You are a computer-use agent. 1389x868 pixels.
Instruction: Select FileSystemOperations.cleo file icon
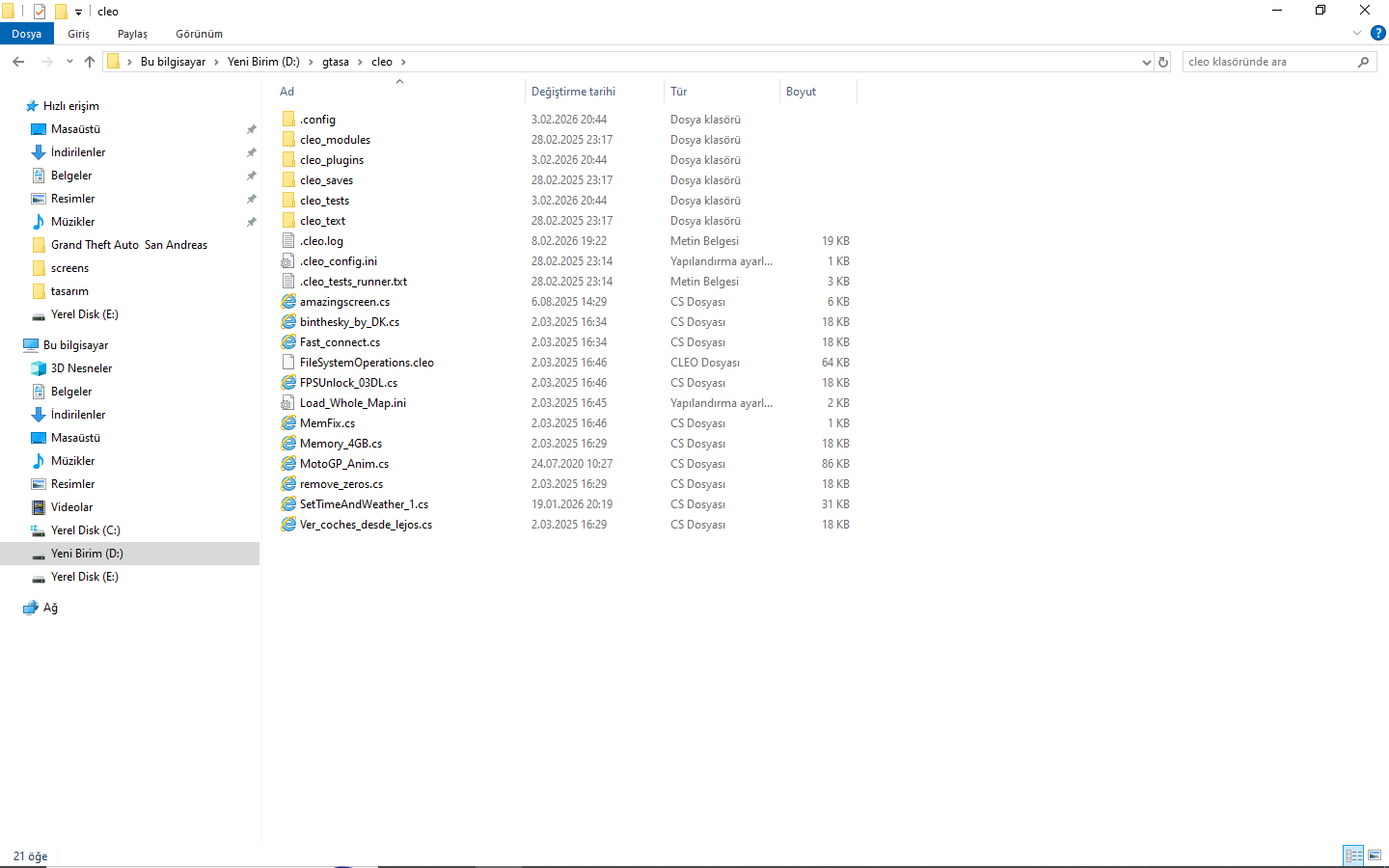coord(288,363)
